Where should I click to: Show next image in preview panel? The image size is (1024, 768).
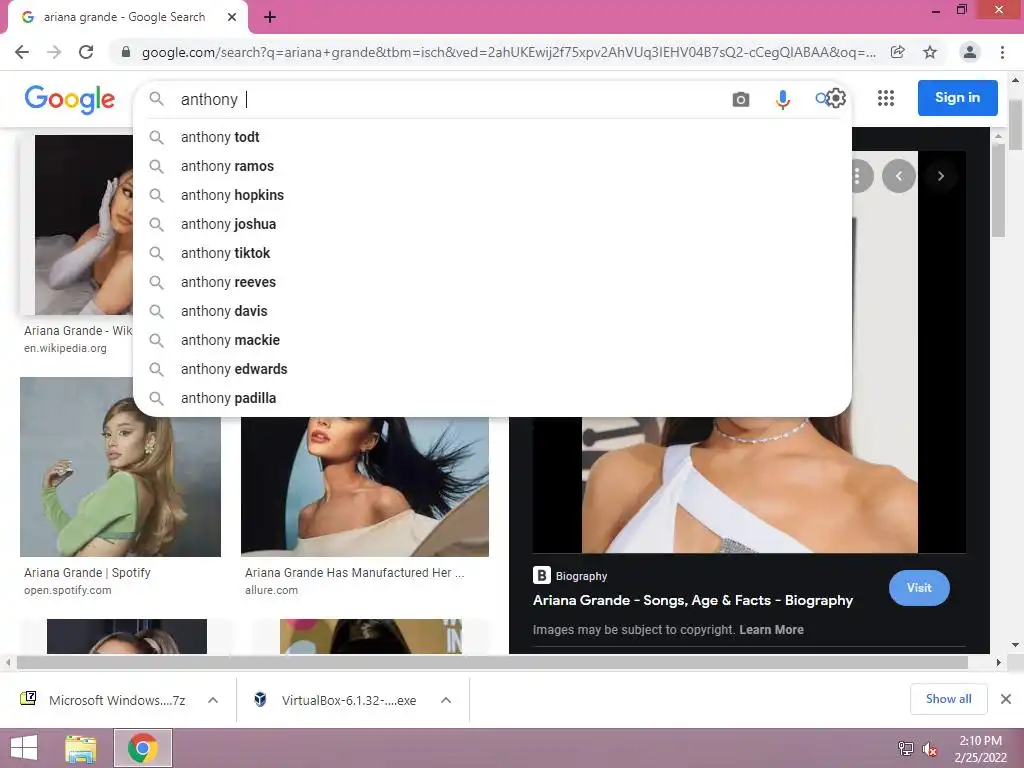[940, 176]
